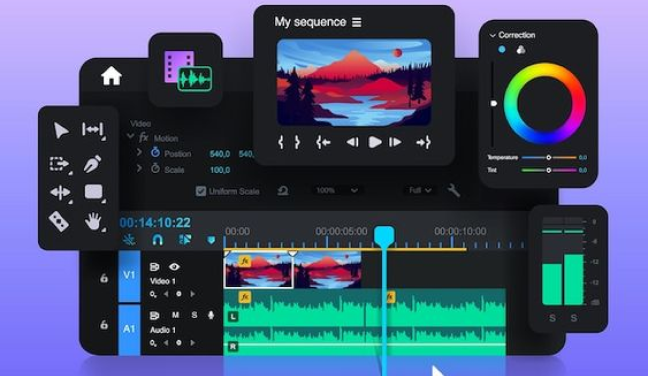
Task: Hide Video 1 track with eye icon
Action: 174,267
